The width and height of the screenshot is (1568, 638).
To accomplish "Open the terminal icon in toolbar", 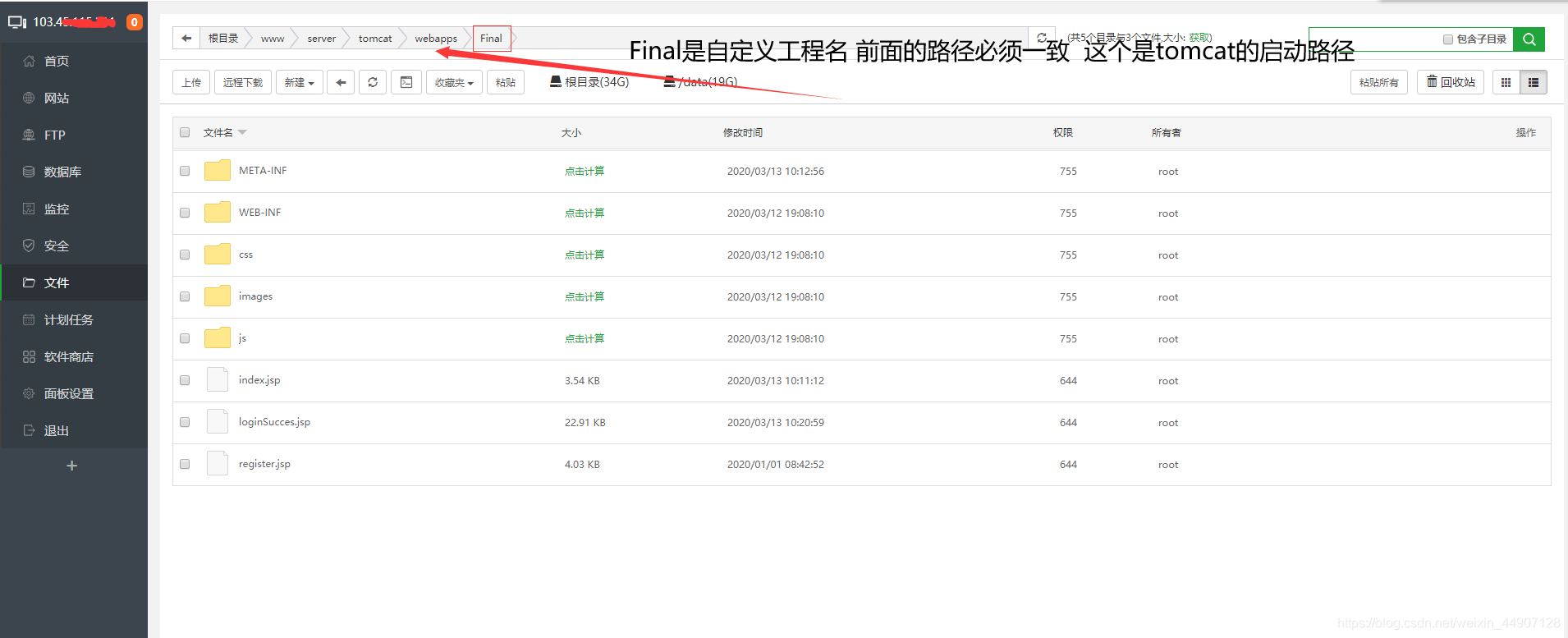I will (x=406, y=82).
